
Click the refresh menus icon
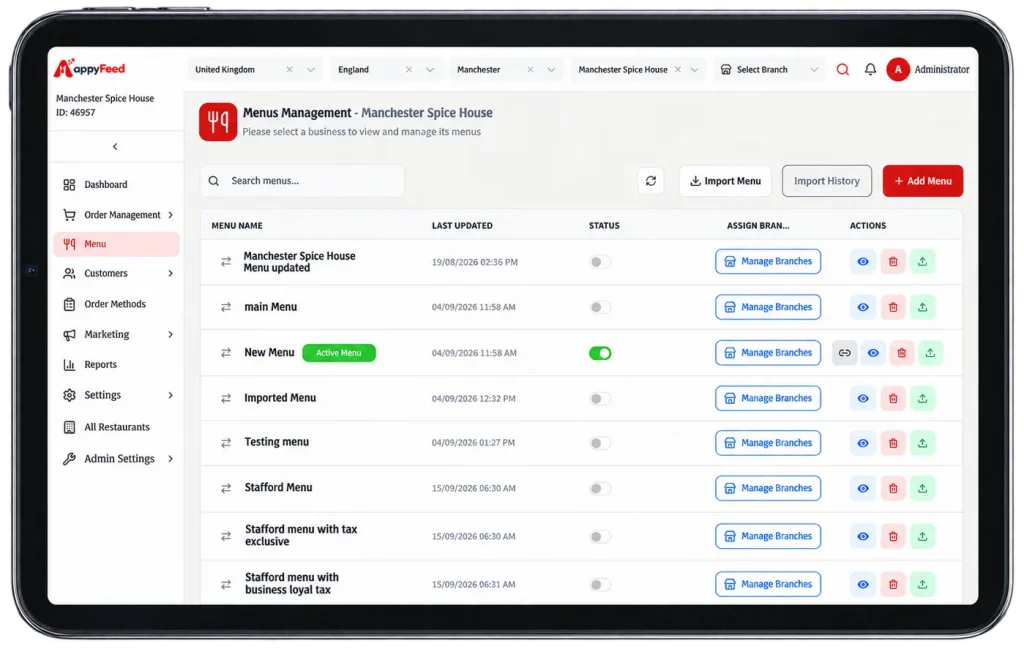click(650, 181)
